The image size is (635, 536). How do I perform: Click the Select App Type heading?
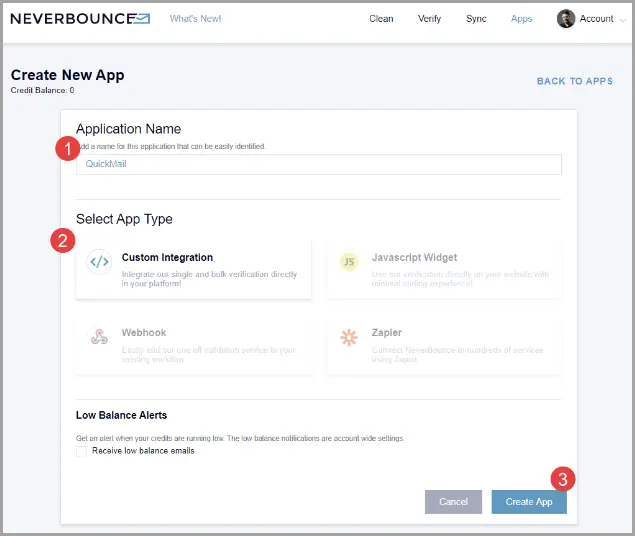[x=124, y=219]
